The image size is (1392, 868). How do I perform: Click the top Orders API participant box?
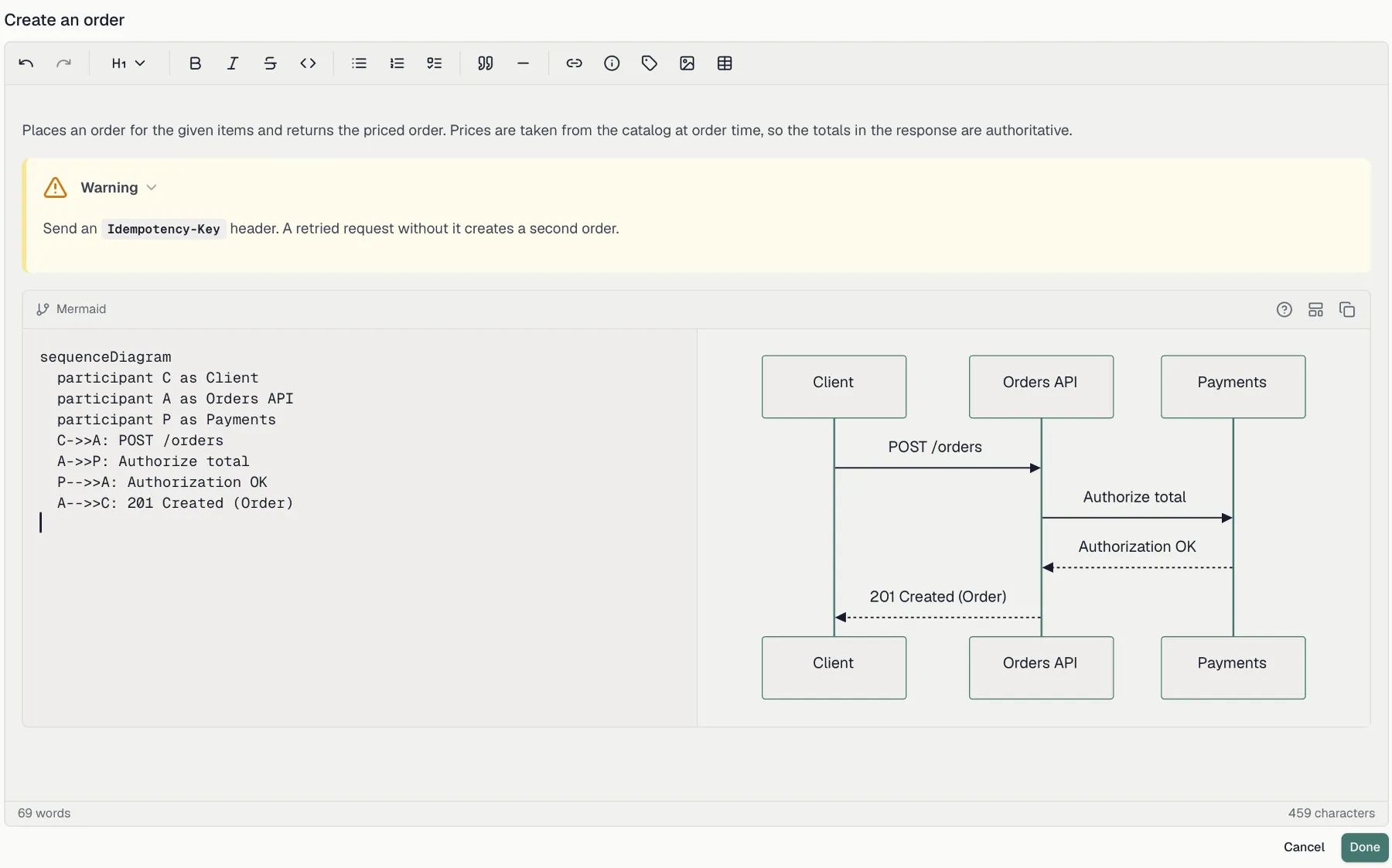pyautogui.click(x=1041, y=386)
